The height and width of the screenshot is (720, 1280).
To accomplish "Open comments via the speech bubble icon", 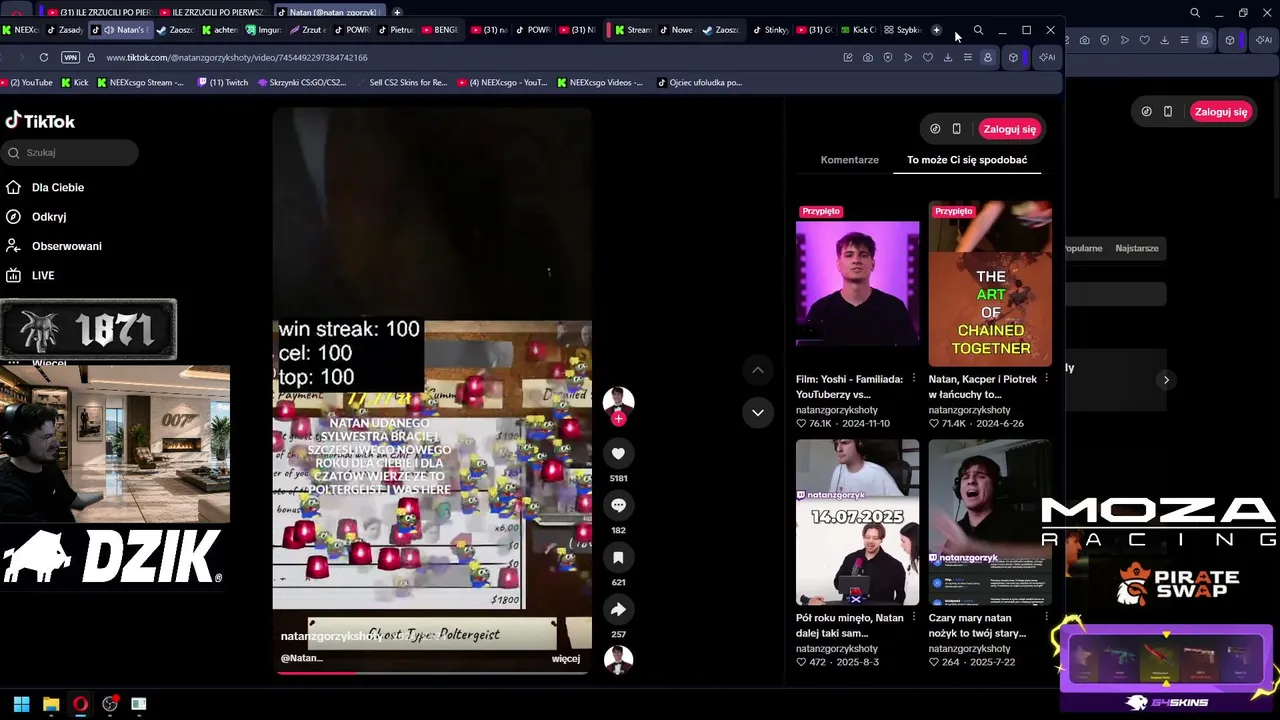I will tap(618, 506).
